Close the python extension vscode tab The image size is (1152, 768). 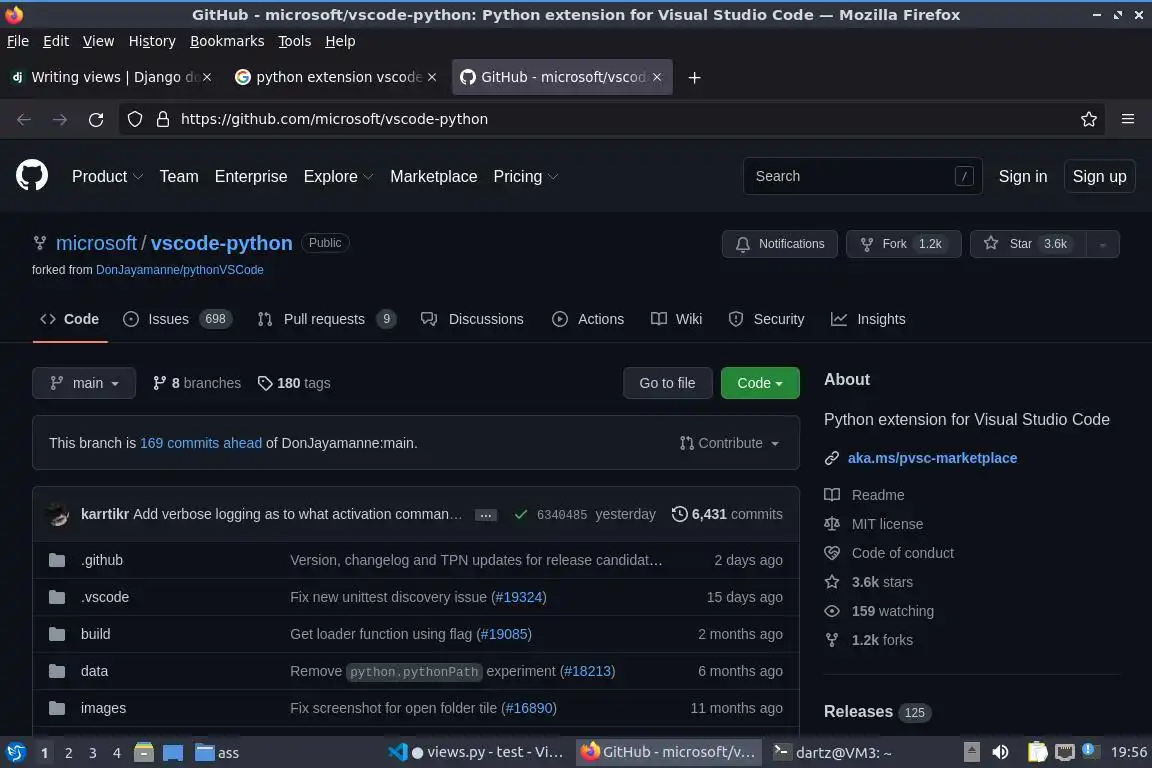pyautogui.click(x=432, y=77)
